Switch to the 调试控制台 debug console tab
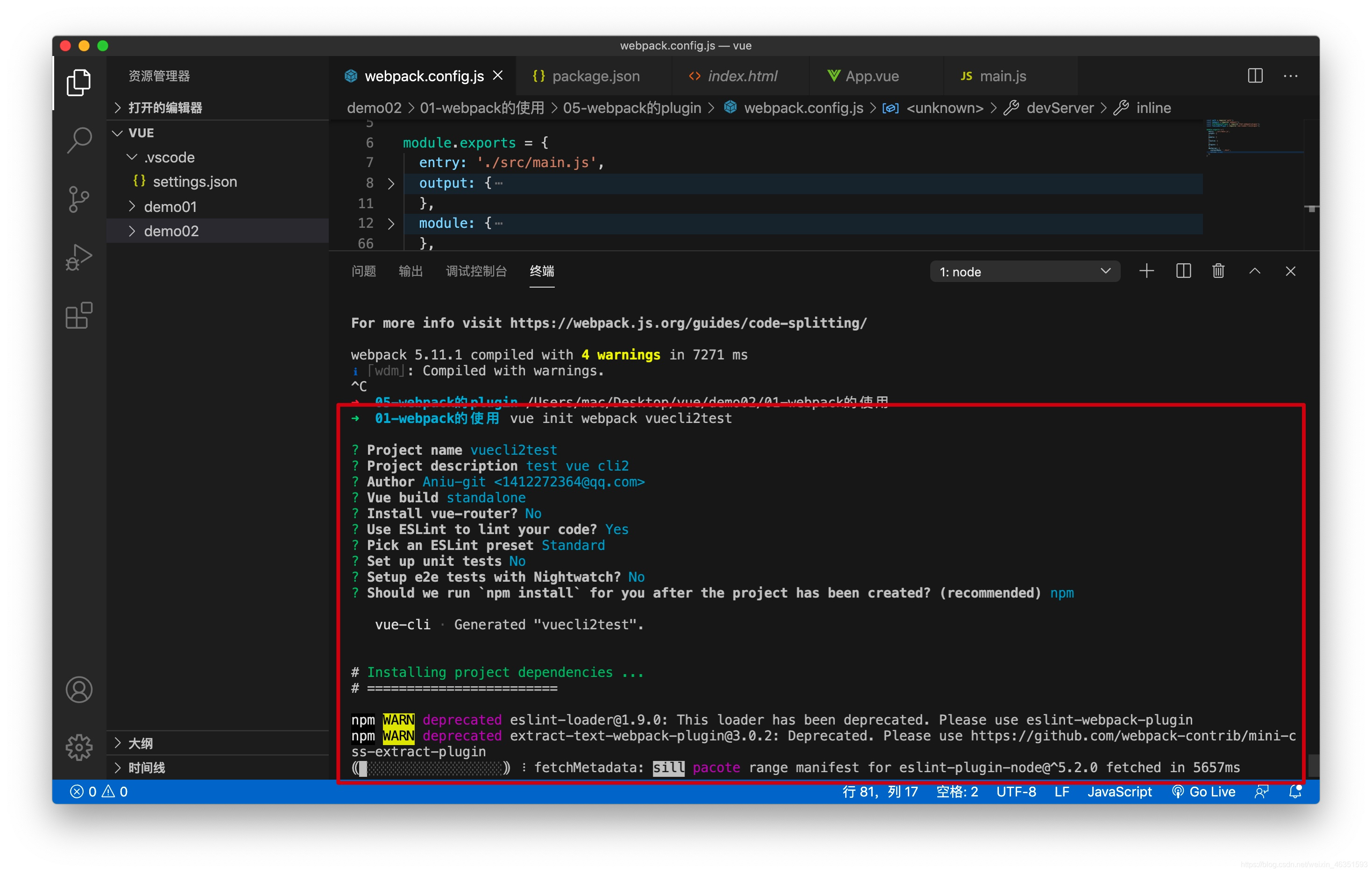The width and height of the screenshot is (1372, 873). click(x=476, y=271)
